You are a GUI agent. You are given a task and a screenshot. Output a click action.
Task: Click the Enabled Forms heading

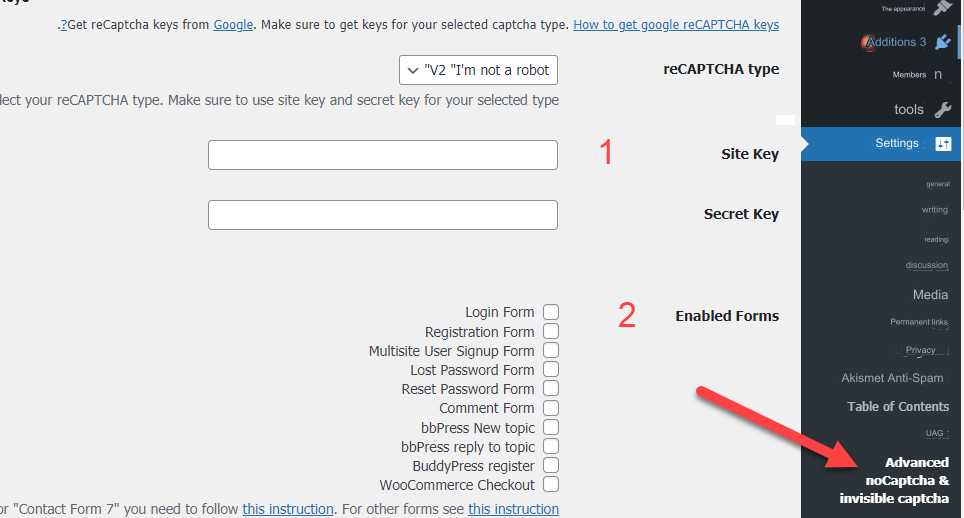pyautogui.click(x=727, y=316)
